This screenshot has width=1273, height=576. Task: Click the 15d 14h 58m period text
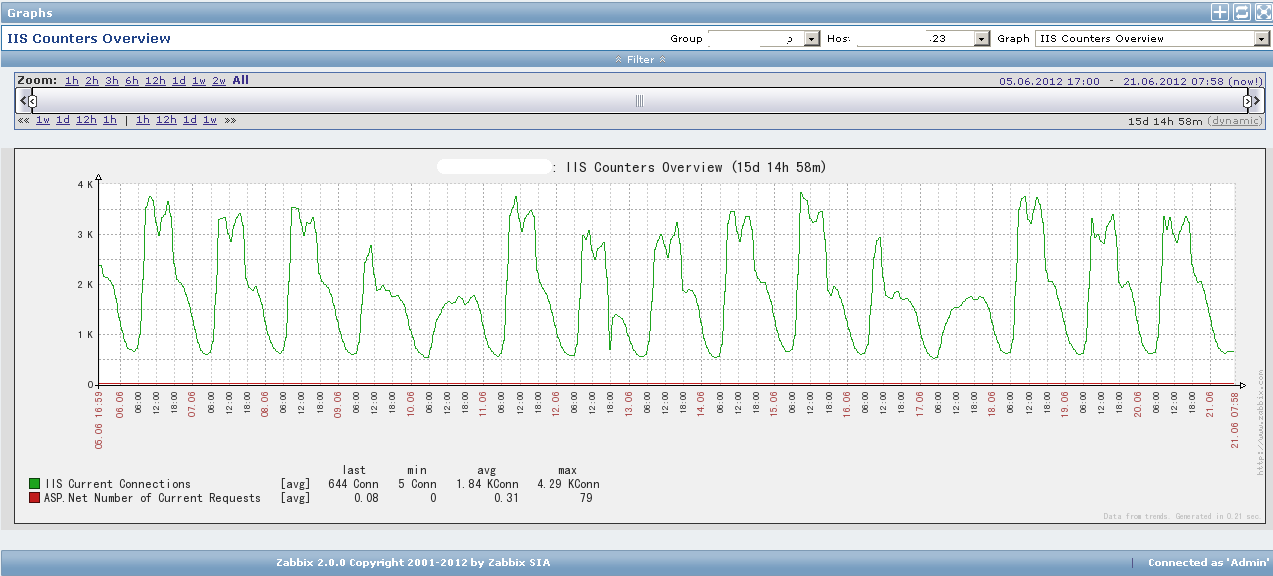click(1165, 121)
